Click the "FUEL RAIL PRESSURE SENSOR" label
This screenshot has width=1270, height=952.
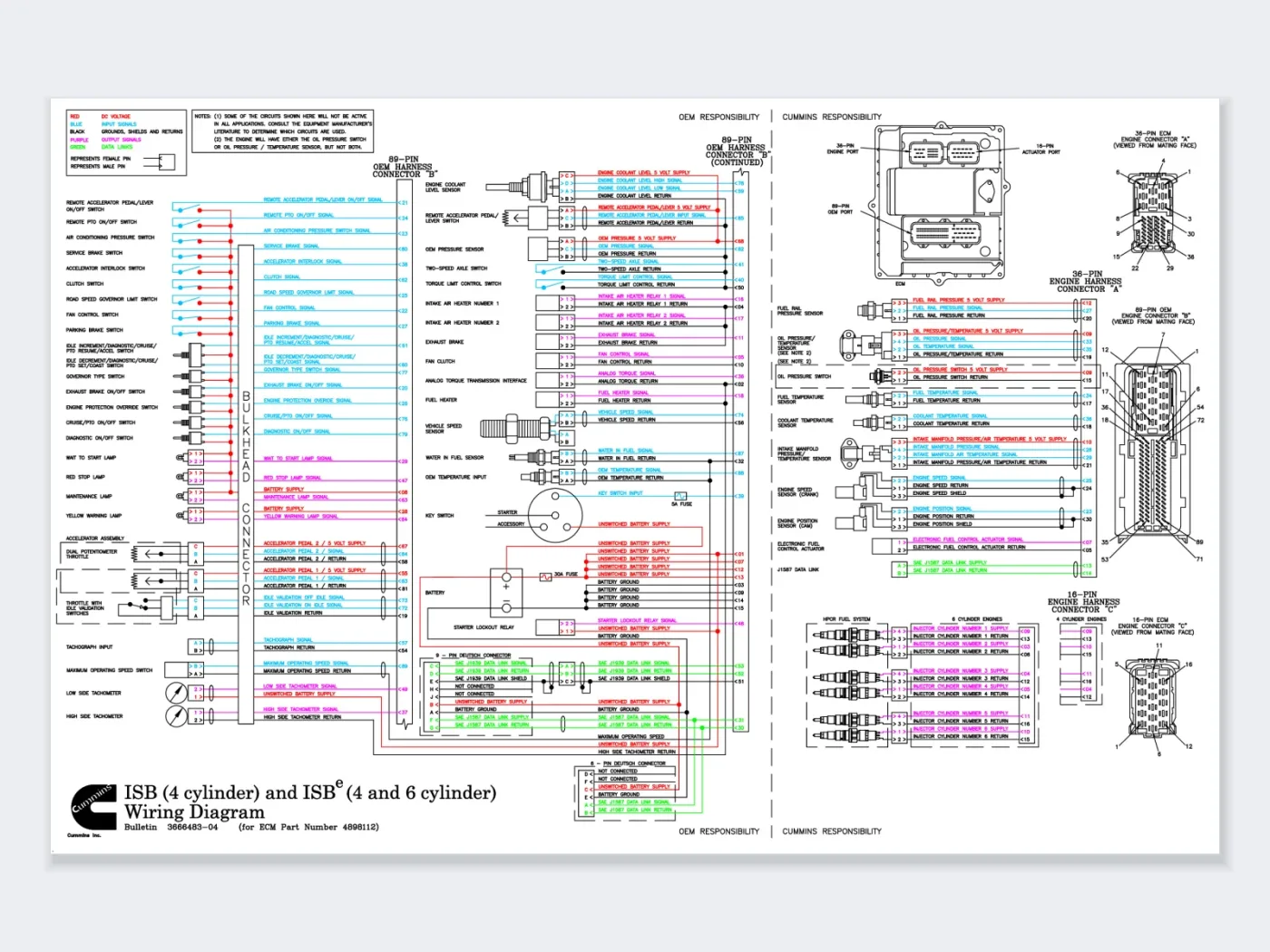coord(800,311)
